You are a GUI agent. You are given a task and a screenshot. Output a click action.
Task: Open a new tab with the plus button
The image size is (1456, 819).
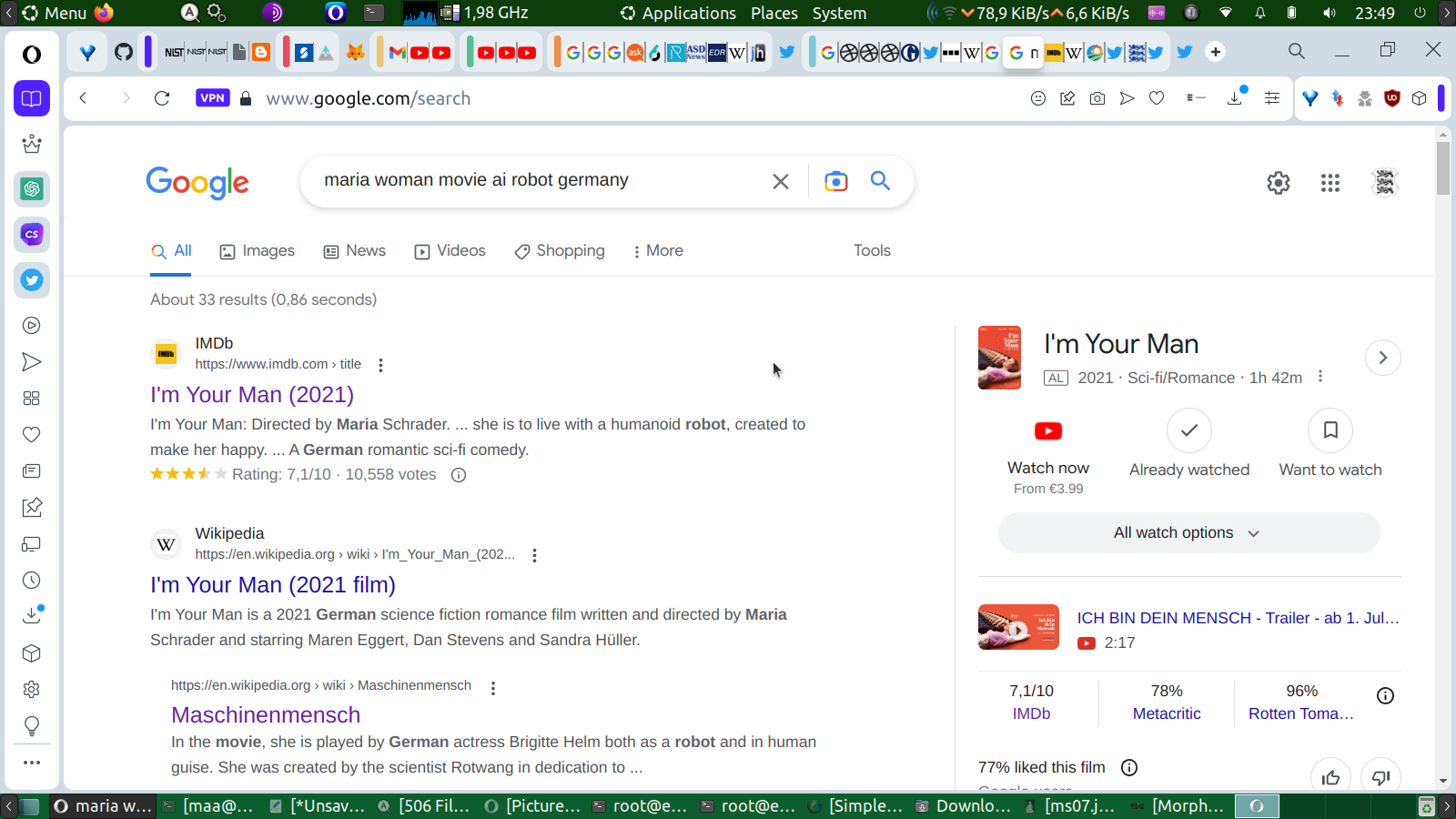point(1216,52)
